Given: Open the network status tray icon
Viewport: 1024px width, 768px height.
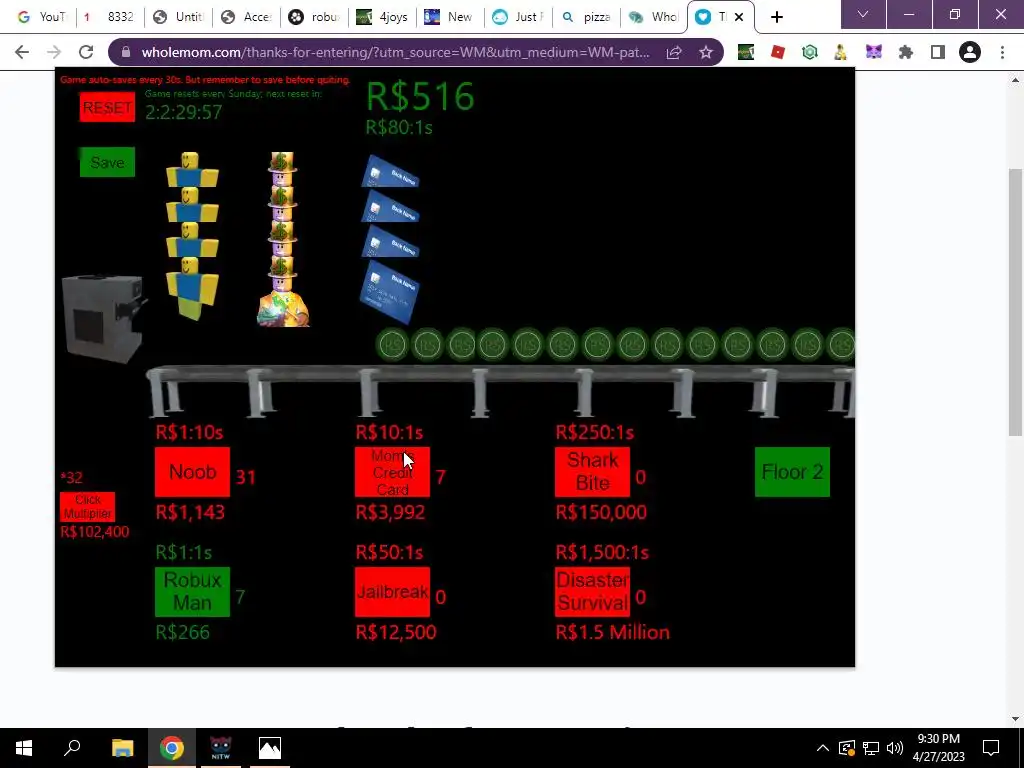Looking at the screenshot, I should click(871, 748).
